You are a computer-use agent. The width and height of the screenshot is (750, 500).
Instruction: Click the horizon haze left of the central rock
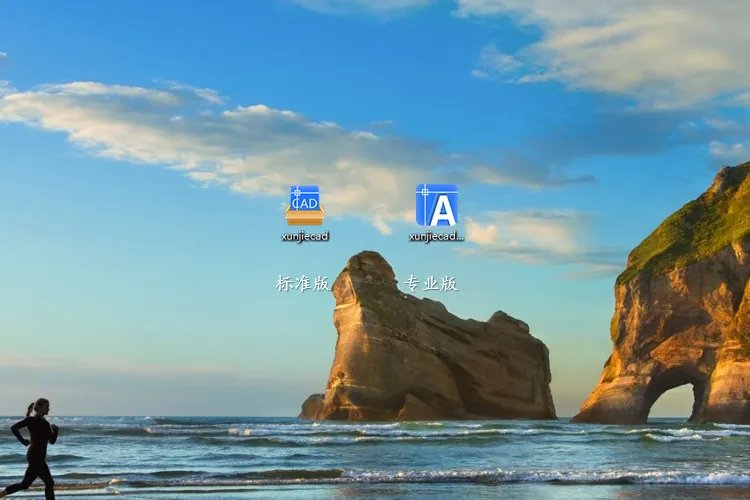[x=150, y=385]
